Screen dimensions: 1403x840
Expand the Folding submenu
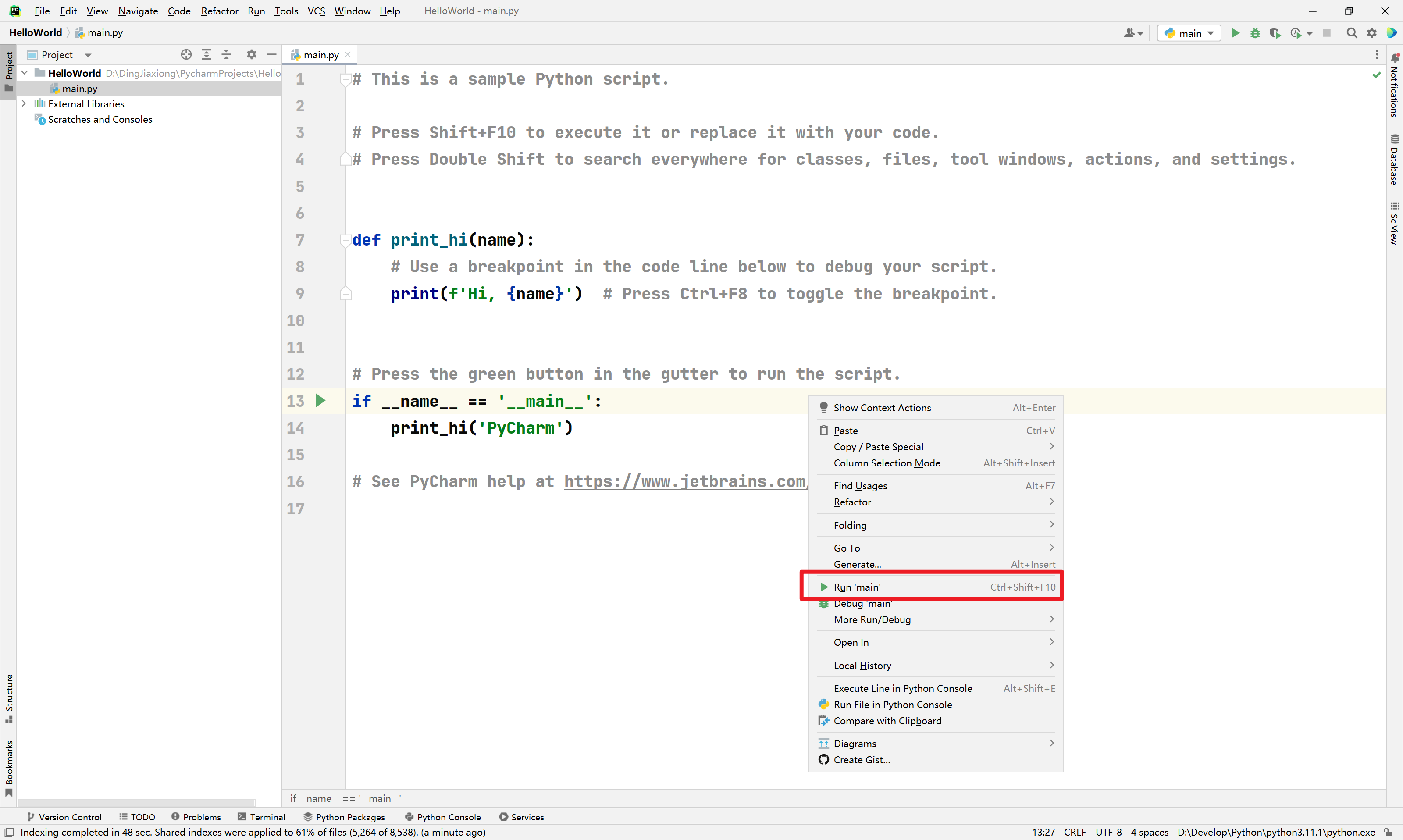936,525
